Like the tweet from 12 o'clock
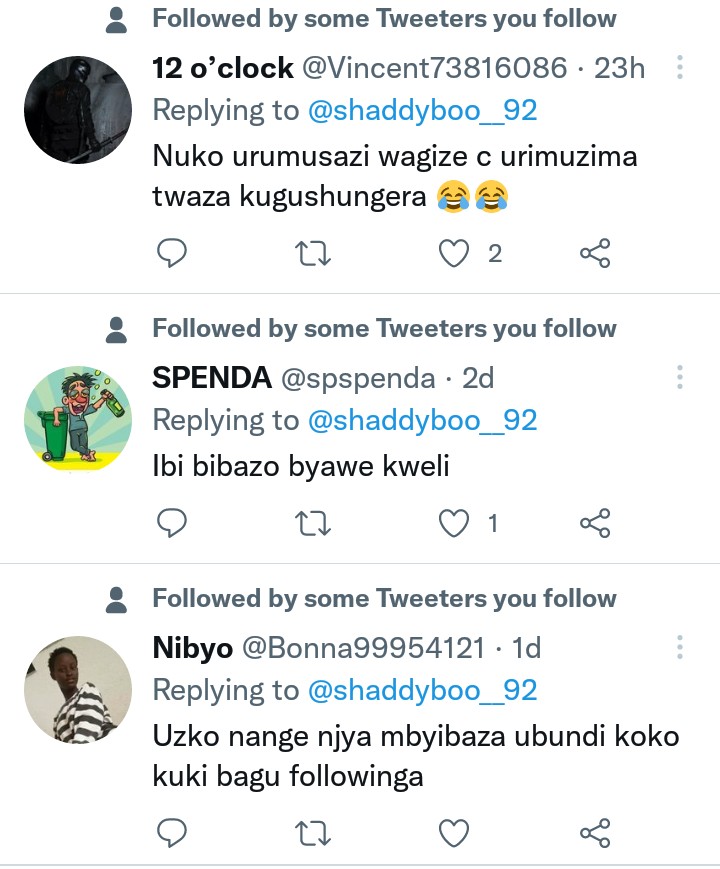Viewport: 720px width, 869px height. coord(455,254)
